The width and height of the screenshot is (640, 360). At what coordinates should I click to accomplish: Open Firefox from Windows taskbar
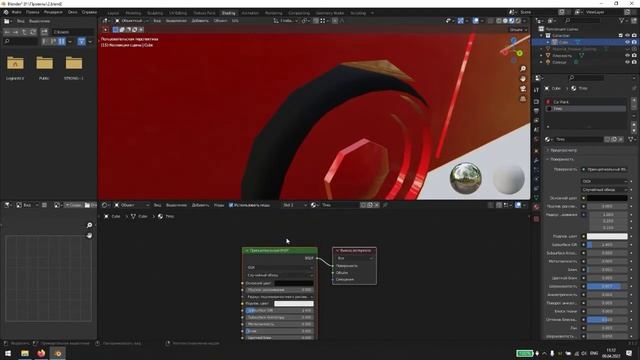coord(41,353)
